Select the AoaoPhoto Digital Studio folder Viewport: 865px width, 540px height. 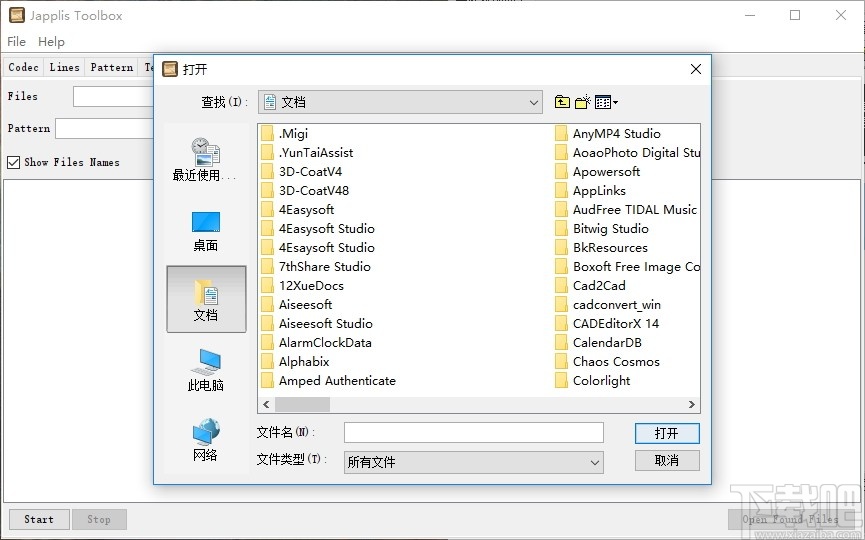click(x=627, y=153)
